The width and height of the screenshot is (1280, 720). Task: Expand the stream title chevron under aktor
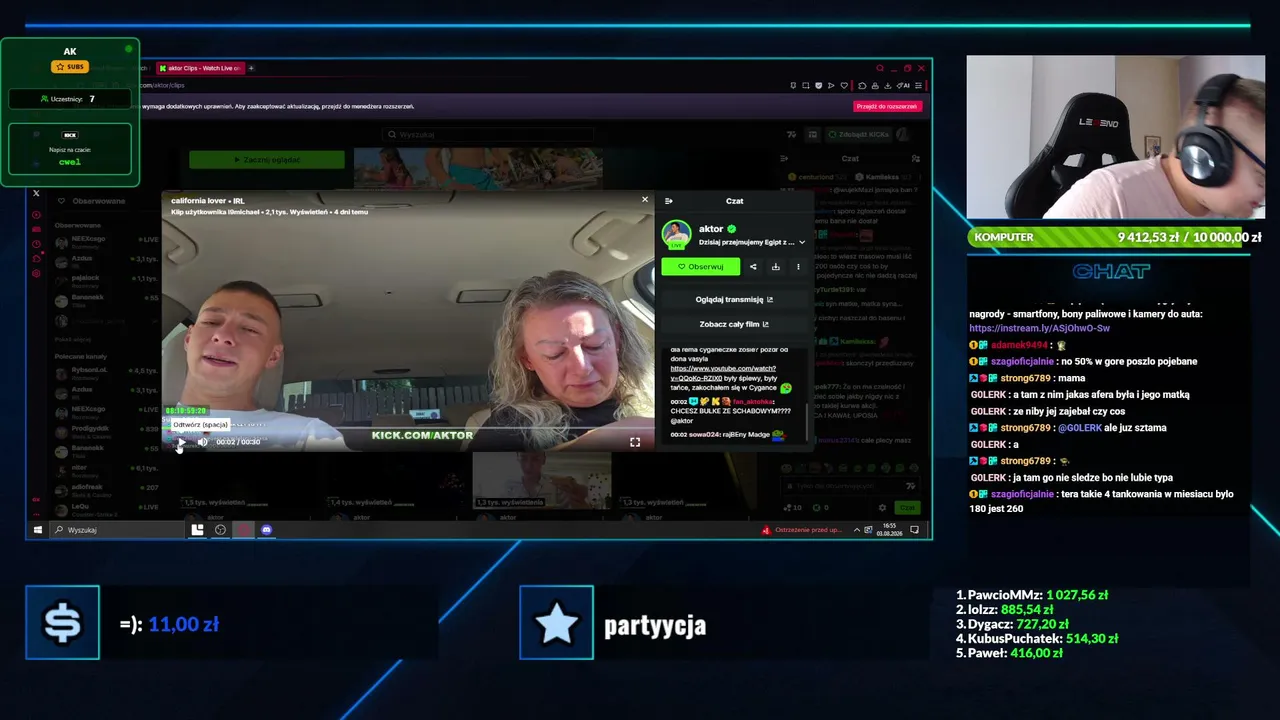(801, 242)
